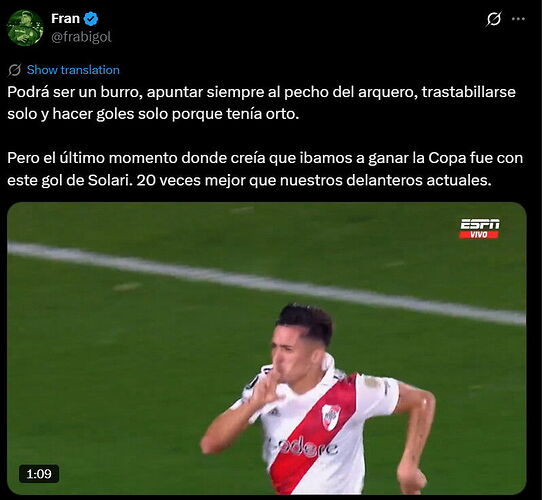Open the three-dot more options menu
Viewport: 542px width, 500px height.
tap(518, 19)
